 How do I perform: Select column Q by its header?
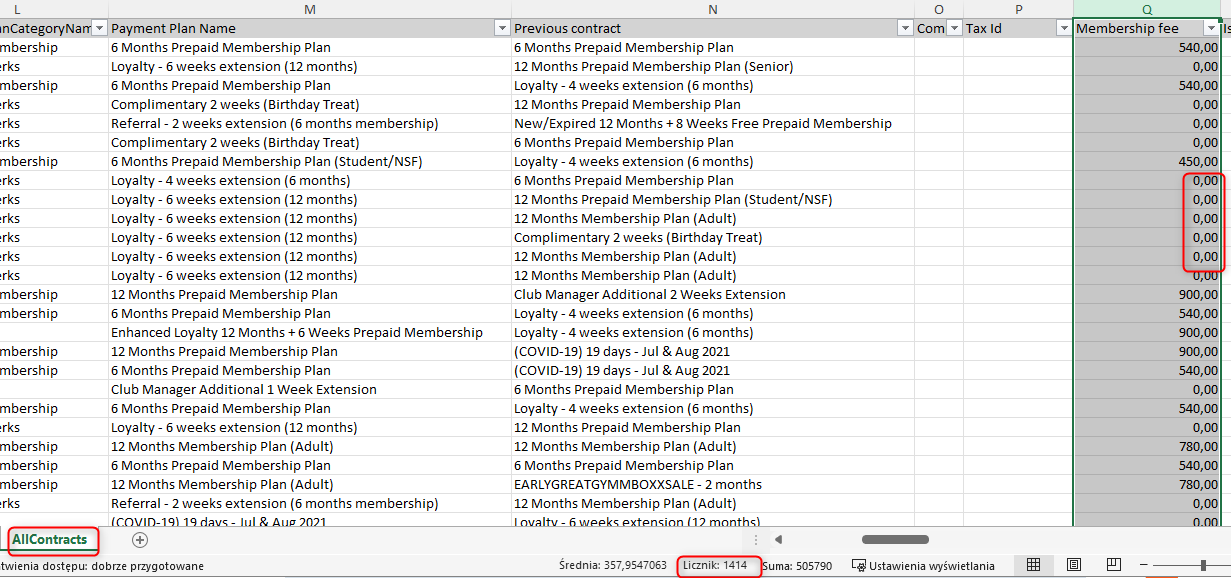click(x=1146, y=9)
